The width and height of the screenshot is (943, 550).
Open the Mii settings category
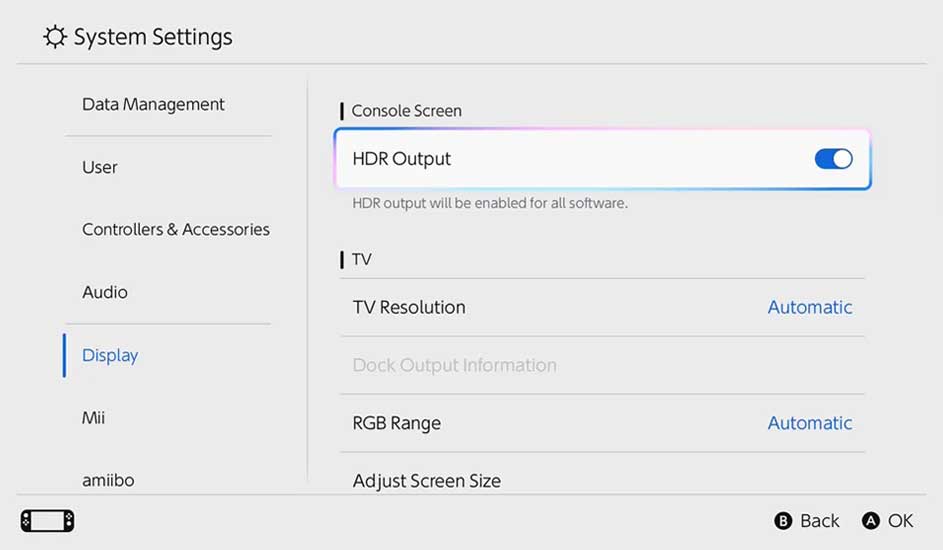[93, 417]
